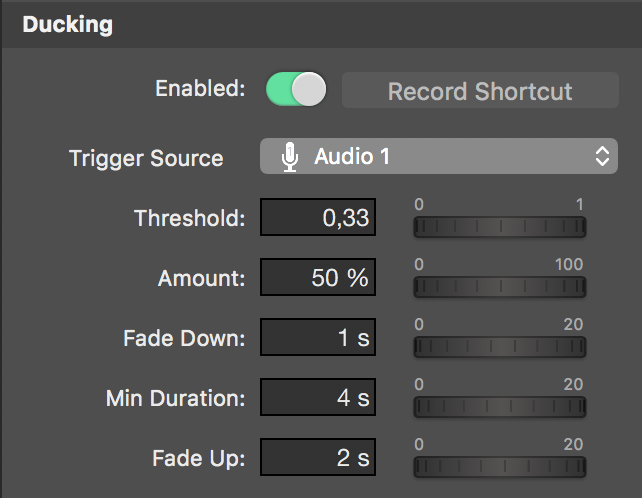Image resolution: width=642 pixels, height=498 pixels.
Task: Click the Min Duration seconds field
Action: 318,397
